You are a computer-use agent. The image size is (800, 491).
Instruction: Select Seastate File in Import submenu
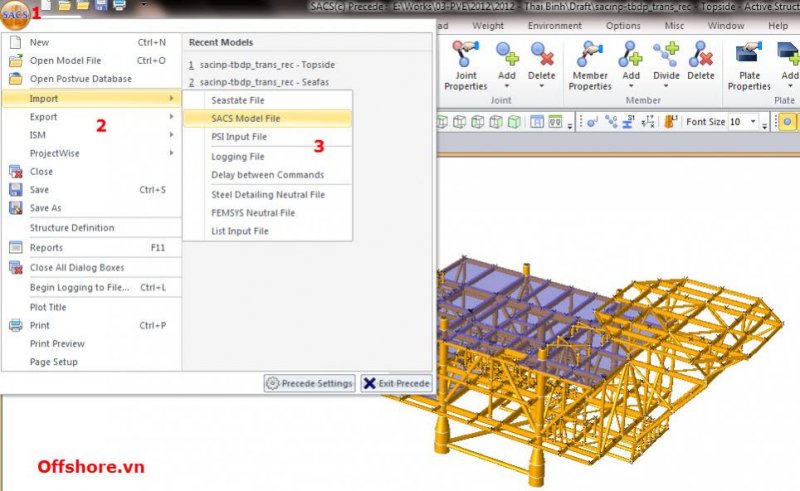point(267,101)
